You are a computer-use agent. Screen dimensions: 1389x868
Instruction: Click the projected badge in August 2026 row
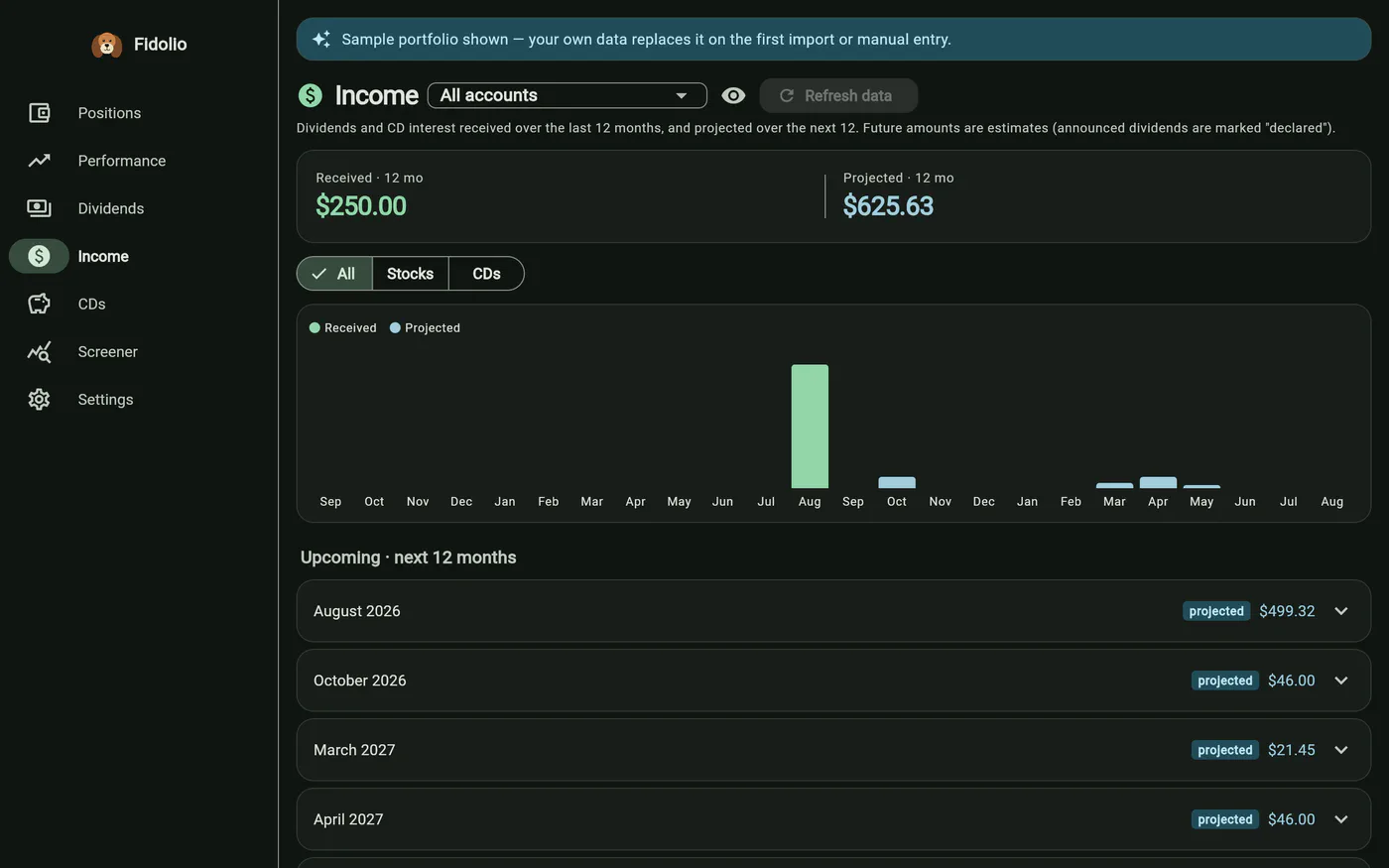click(1216, 611)
